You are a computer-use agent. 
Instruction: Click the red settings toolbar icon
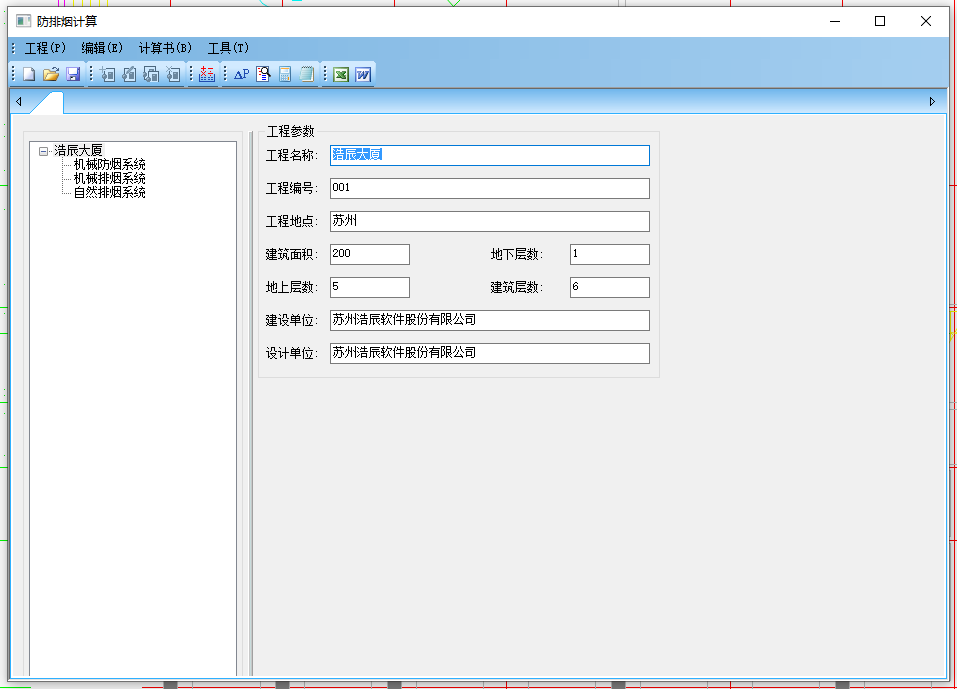(x=204, y=73)
